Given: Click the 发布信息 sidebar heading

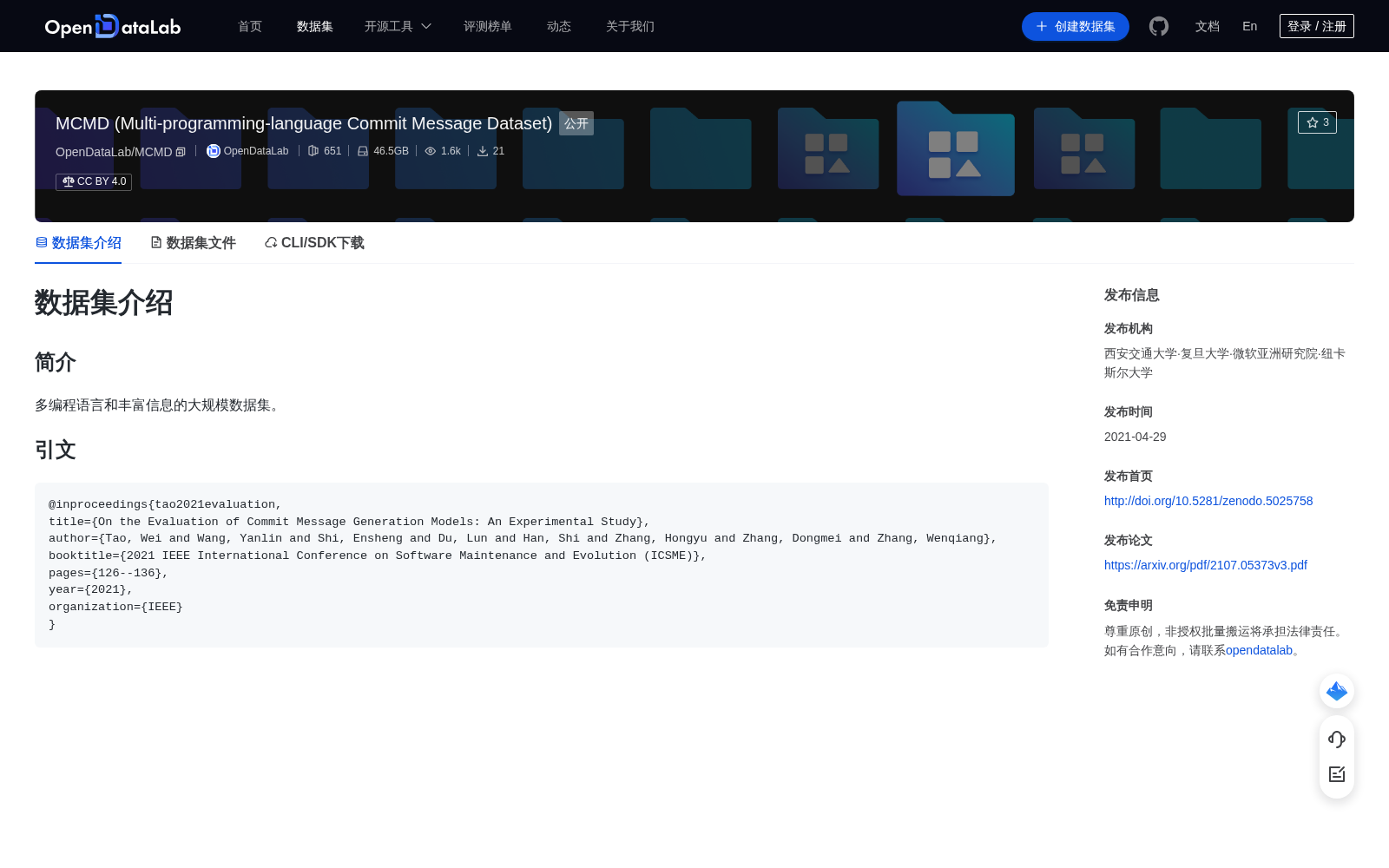Looking at the screenshot, I should (1132, 295).
